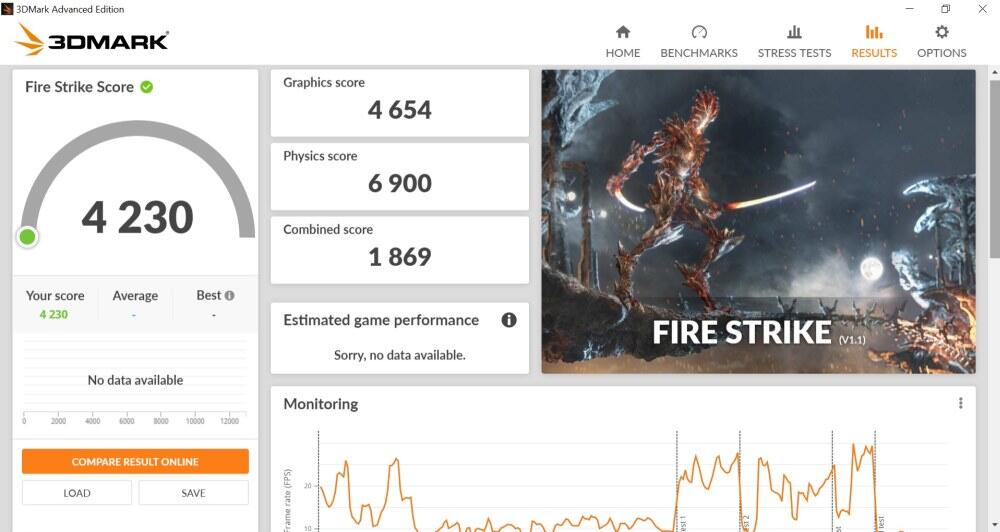Click Sorry, no data available message
The image size is (1000, 532).
point(400,355)
